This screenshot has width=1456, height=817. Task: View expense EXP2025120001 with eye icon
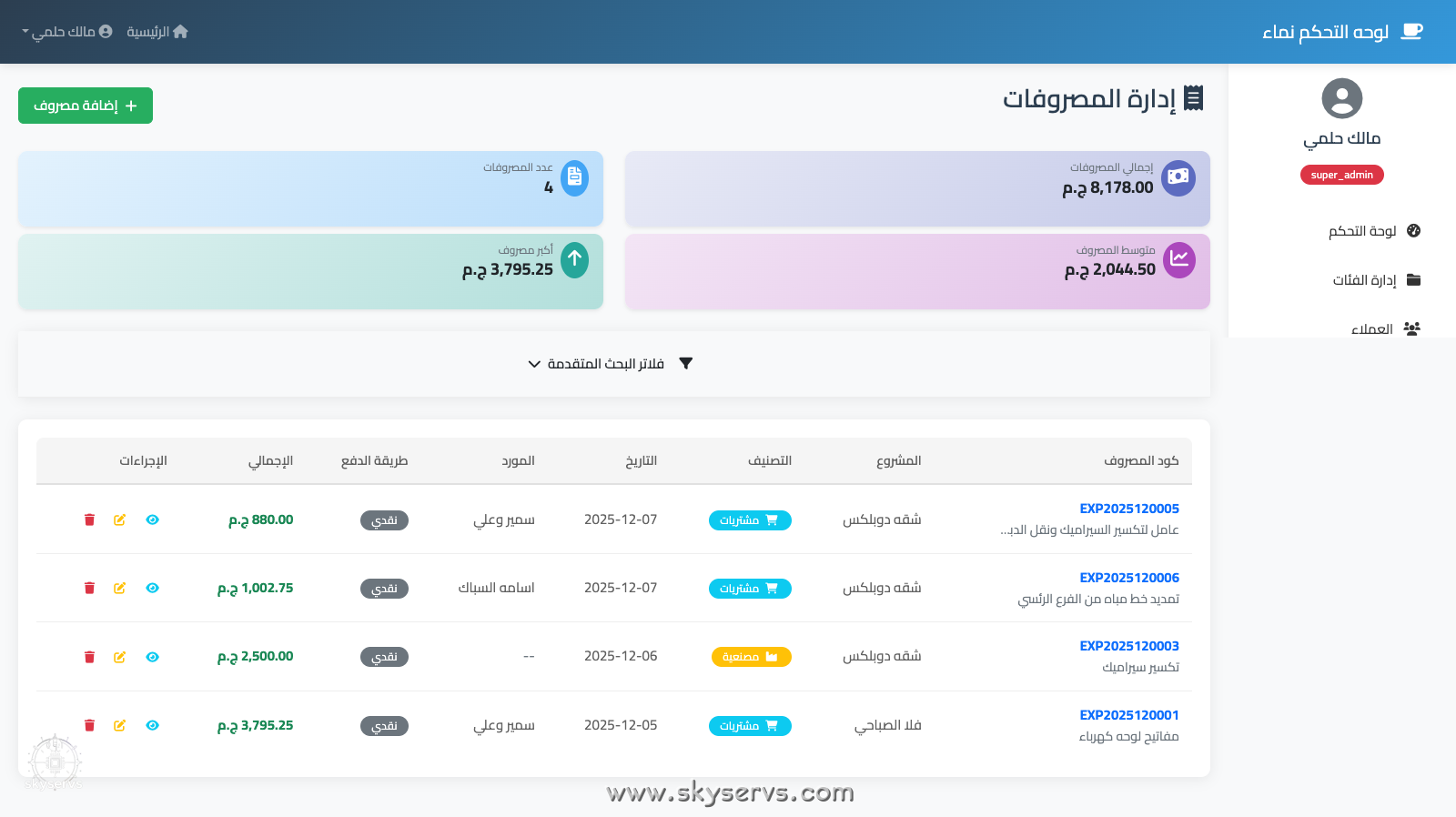tap(152, 725)
